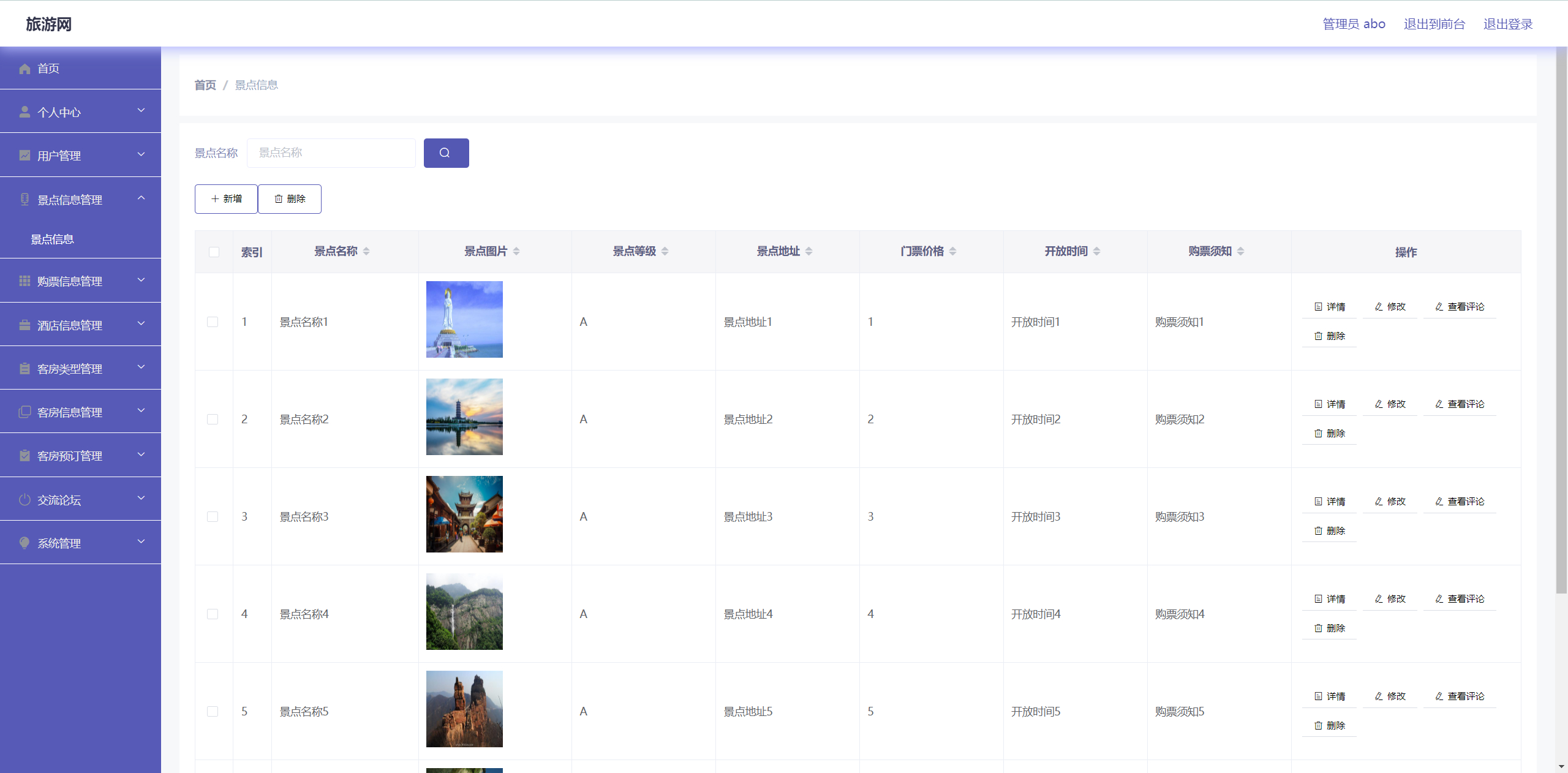This screenshot has height=773, width=1568.
Task: Check the select-all checkbox in table header
Action: click(x=213, y=252)
